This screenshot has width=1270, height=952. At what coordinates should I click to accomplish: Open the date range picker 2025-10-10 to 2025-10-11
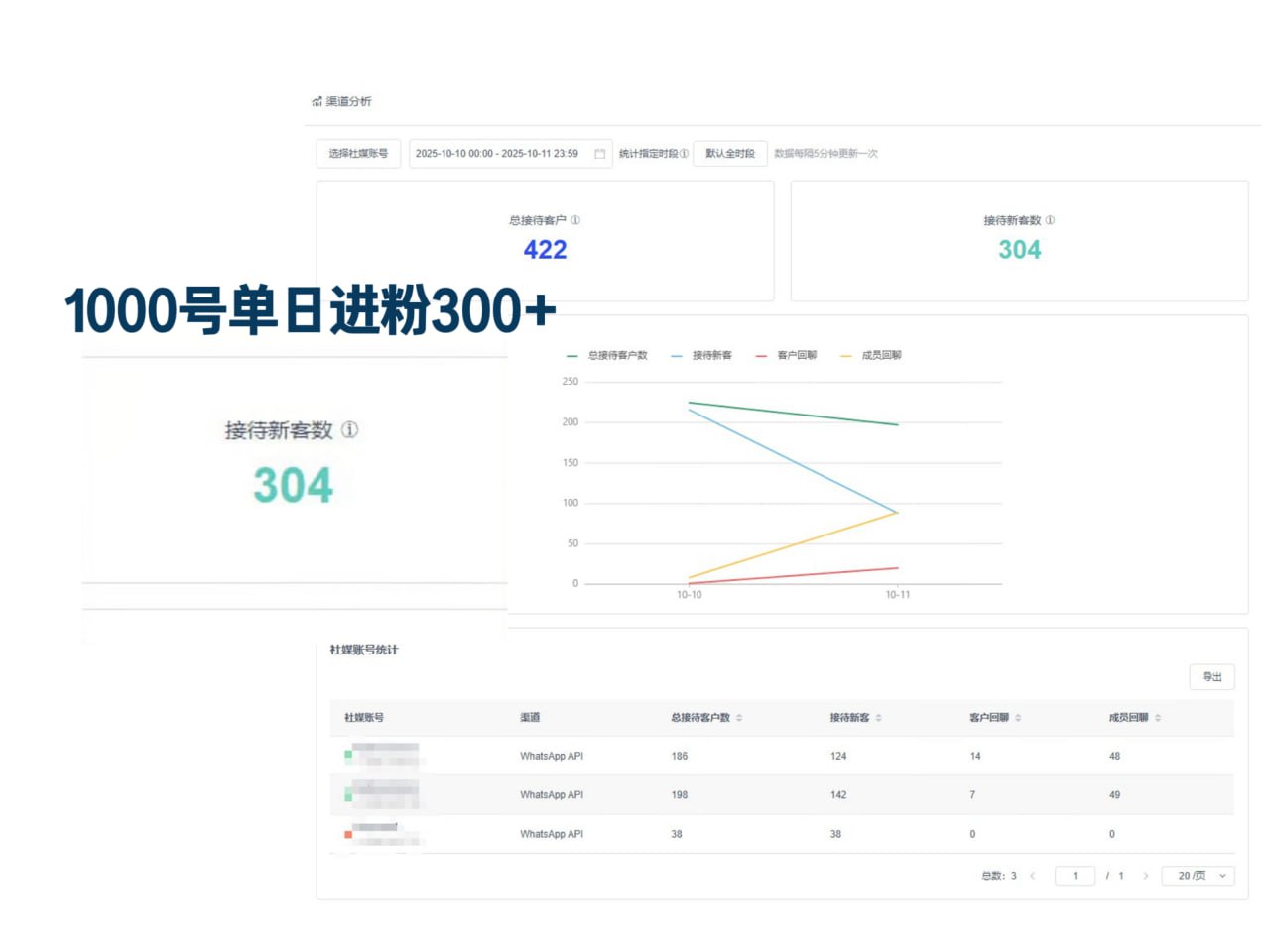pyautogui.click(x=496, y=154)
